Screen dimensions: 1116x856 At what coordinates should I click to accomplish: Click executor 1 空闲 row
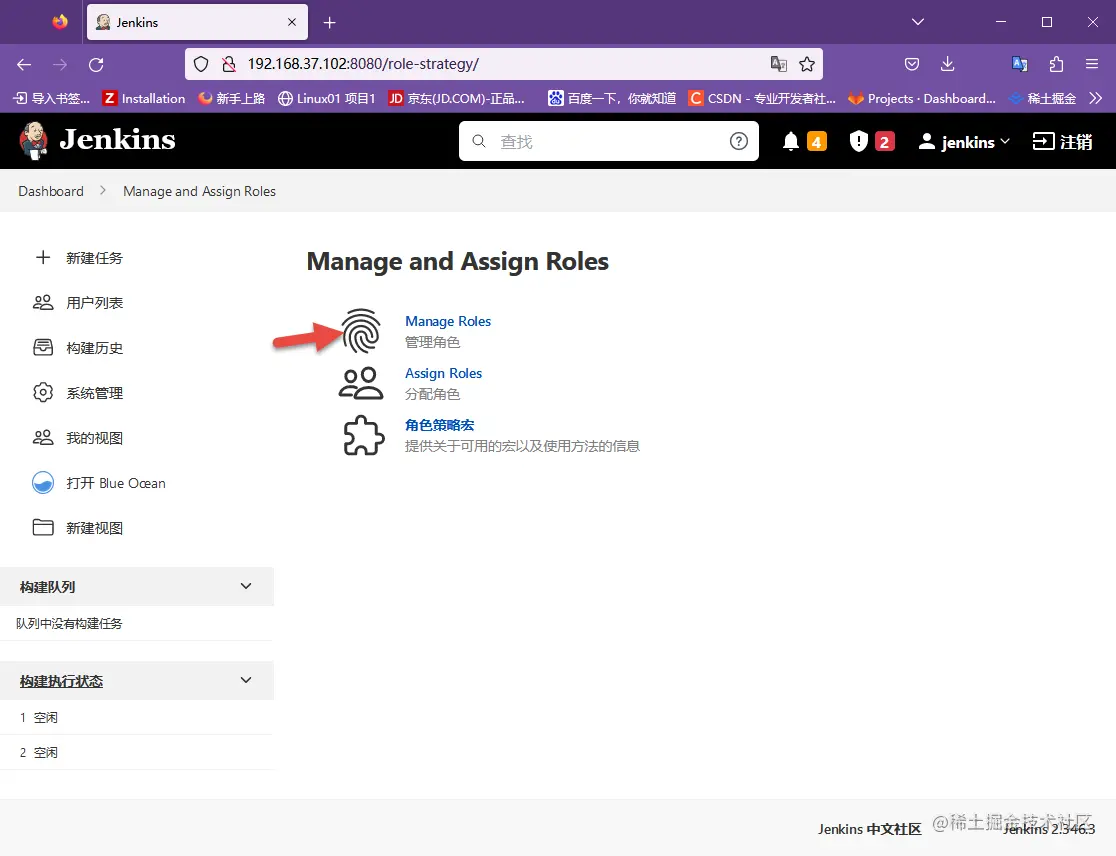[137, 717]
